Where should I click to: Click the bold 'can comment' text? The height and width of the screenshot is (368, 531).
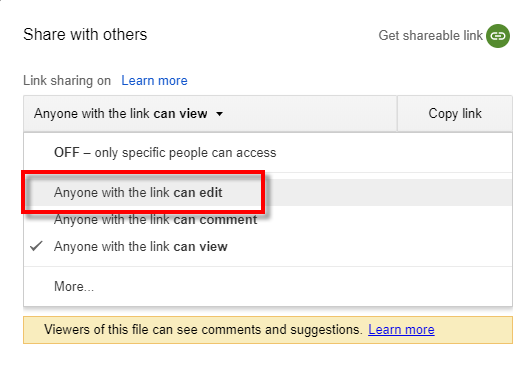click(215, 220)
